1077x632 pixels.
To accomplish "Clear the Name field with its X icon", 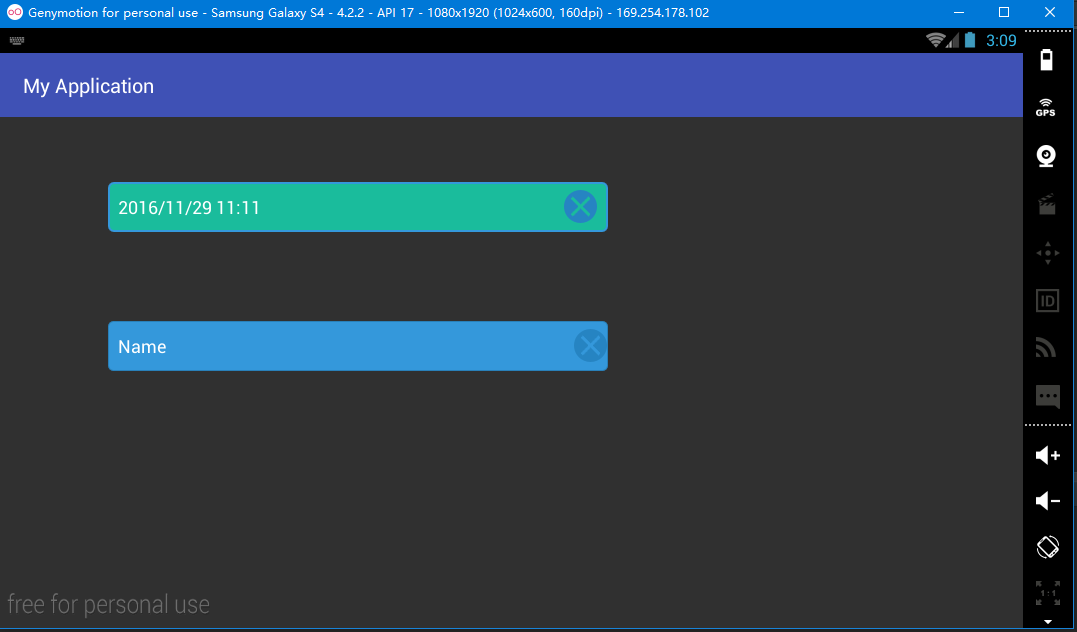I will click(590, 346).
